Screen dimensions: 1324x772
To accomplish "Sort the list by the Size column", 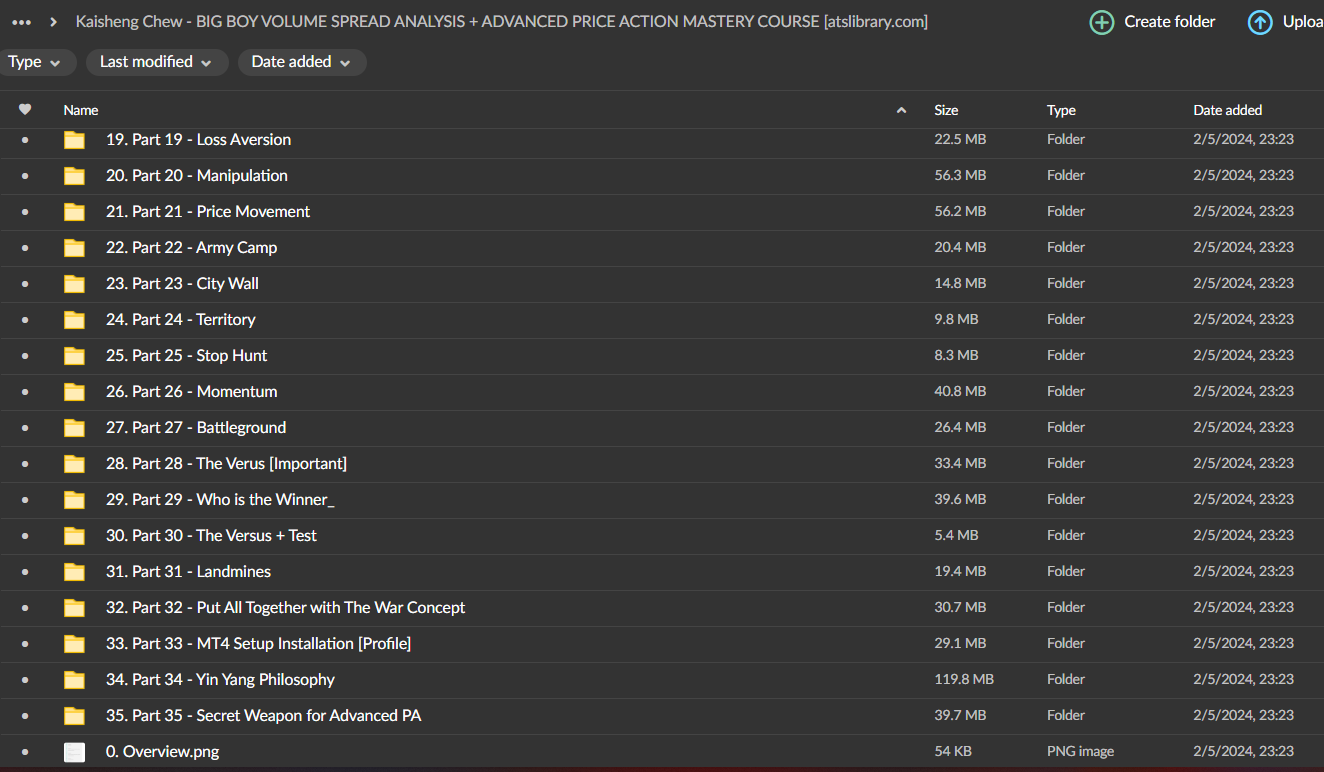I will tap(946, 110).
